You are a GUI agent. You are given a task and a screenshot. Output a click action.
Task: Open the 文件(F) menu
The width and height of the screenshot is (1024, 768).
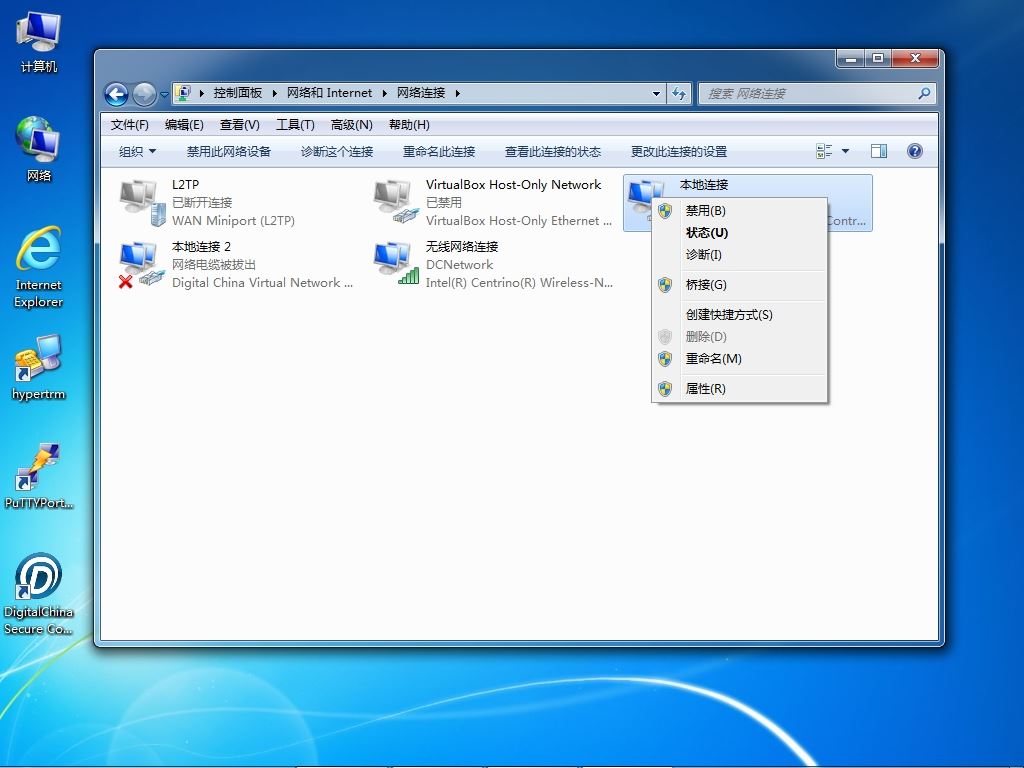tap(129, 125)
